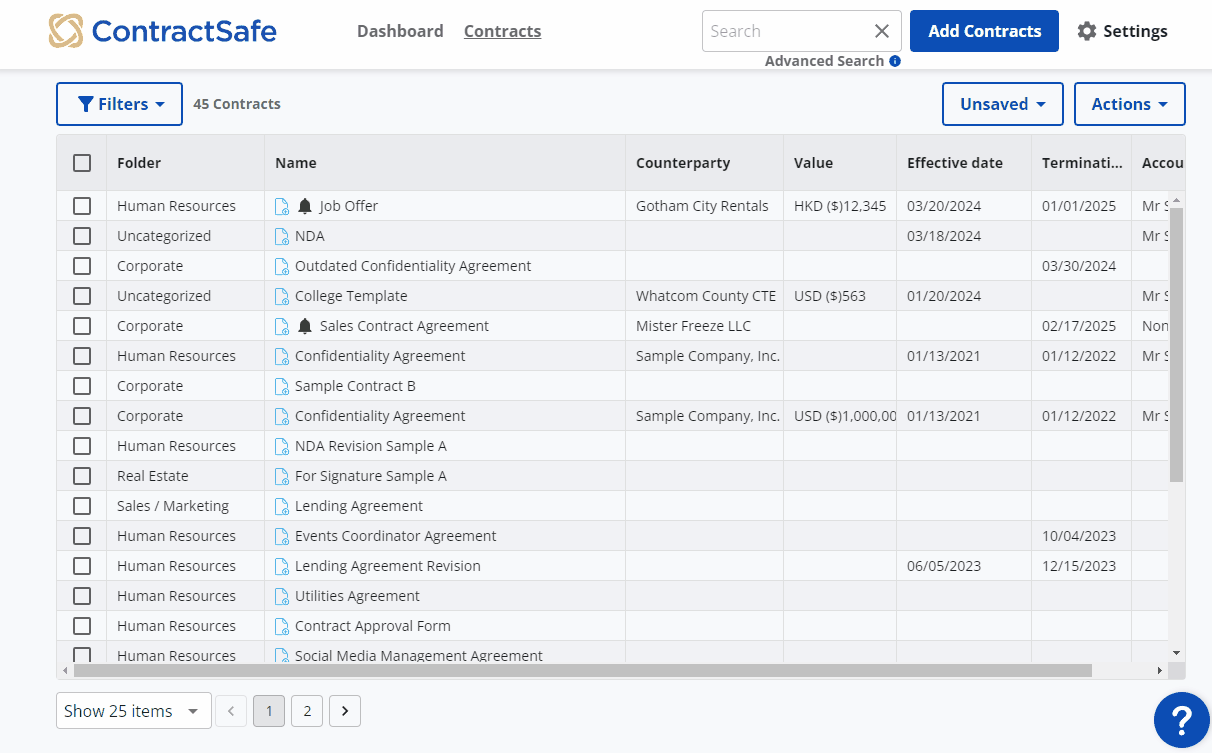
Task: Click the horizontal scrollbar under the table
Action: coord(582,670)
